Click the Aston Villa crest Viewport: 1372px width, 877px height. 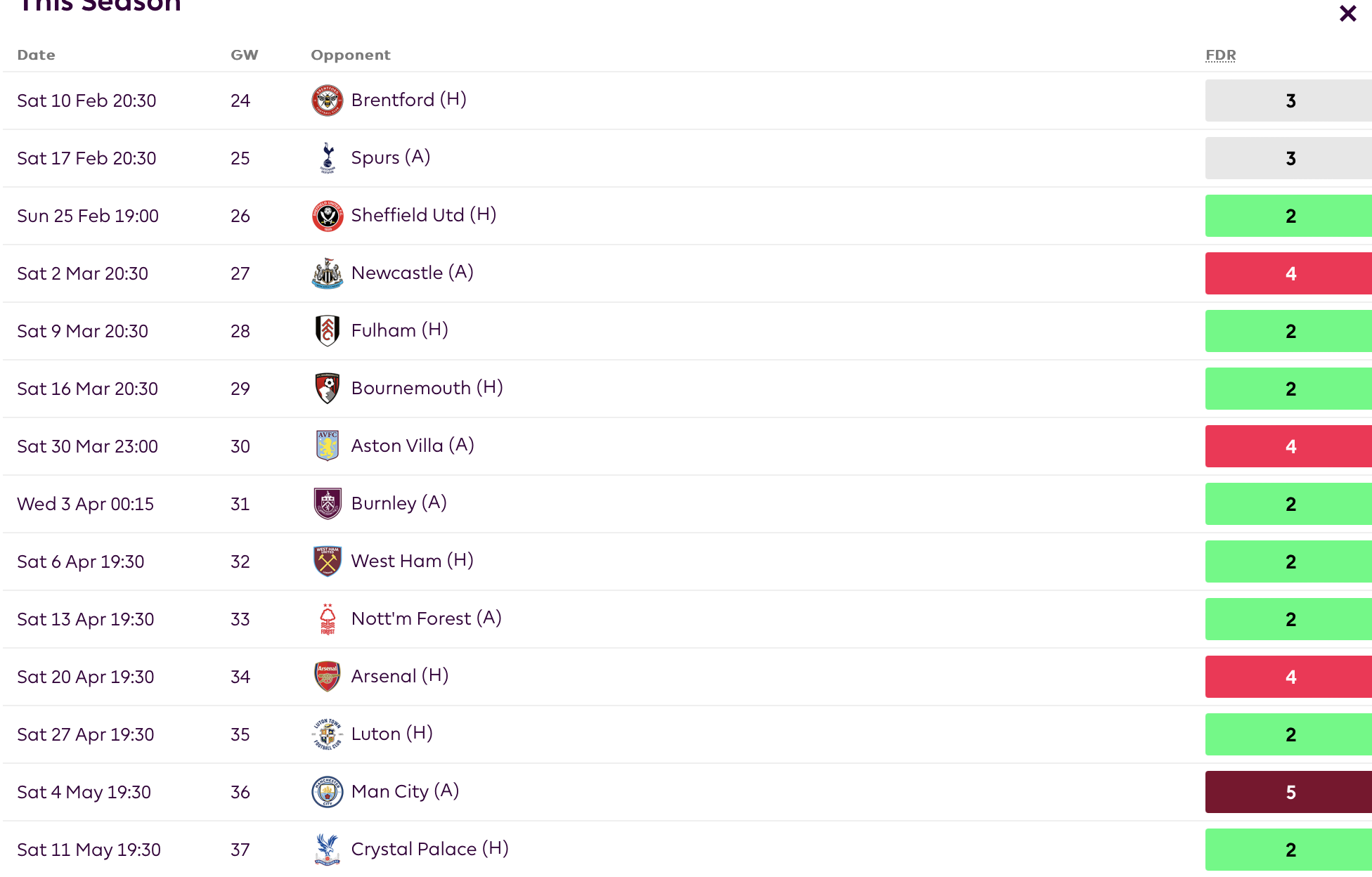tap(328, 446)
